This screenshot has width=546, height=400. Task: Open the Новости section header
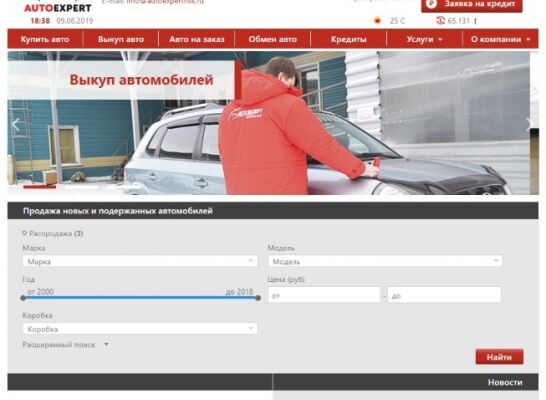coord(505,382)
